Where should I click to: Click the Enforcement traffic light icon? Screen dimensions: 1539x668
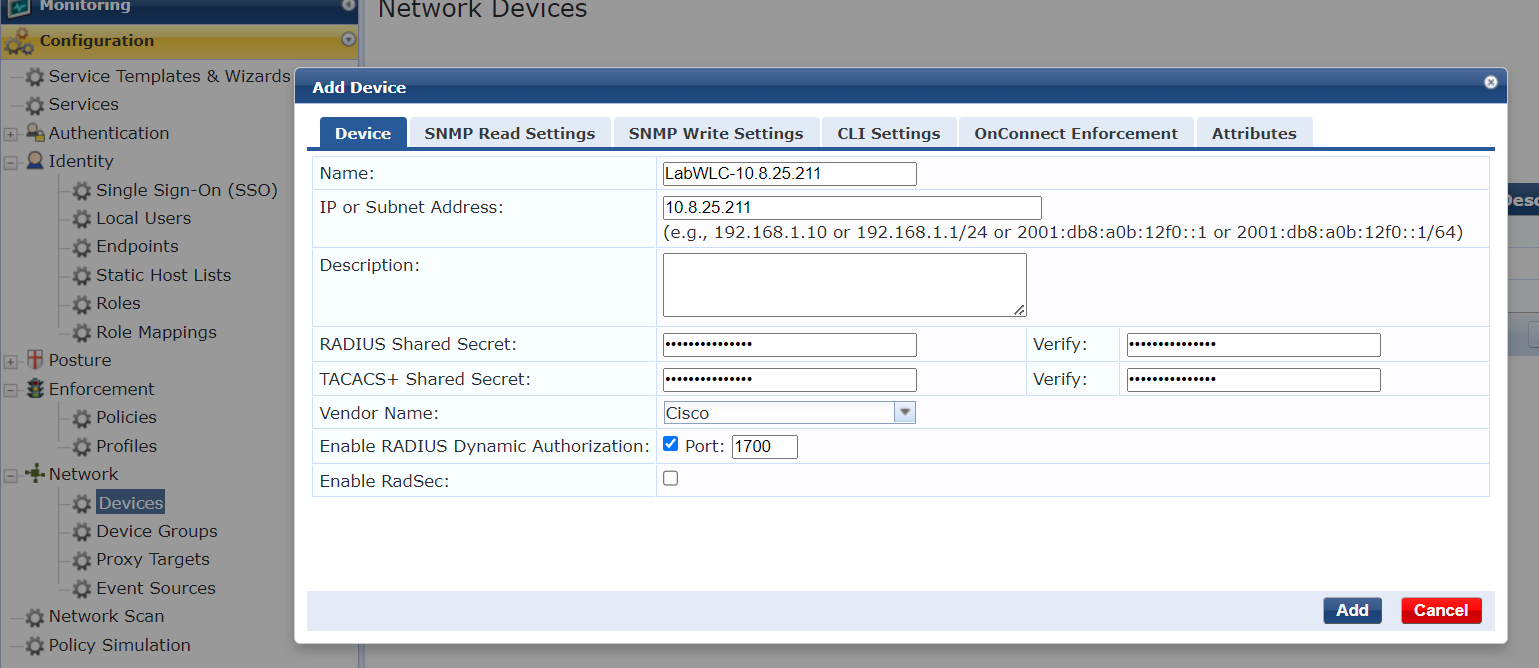[35, 389]
